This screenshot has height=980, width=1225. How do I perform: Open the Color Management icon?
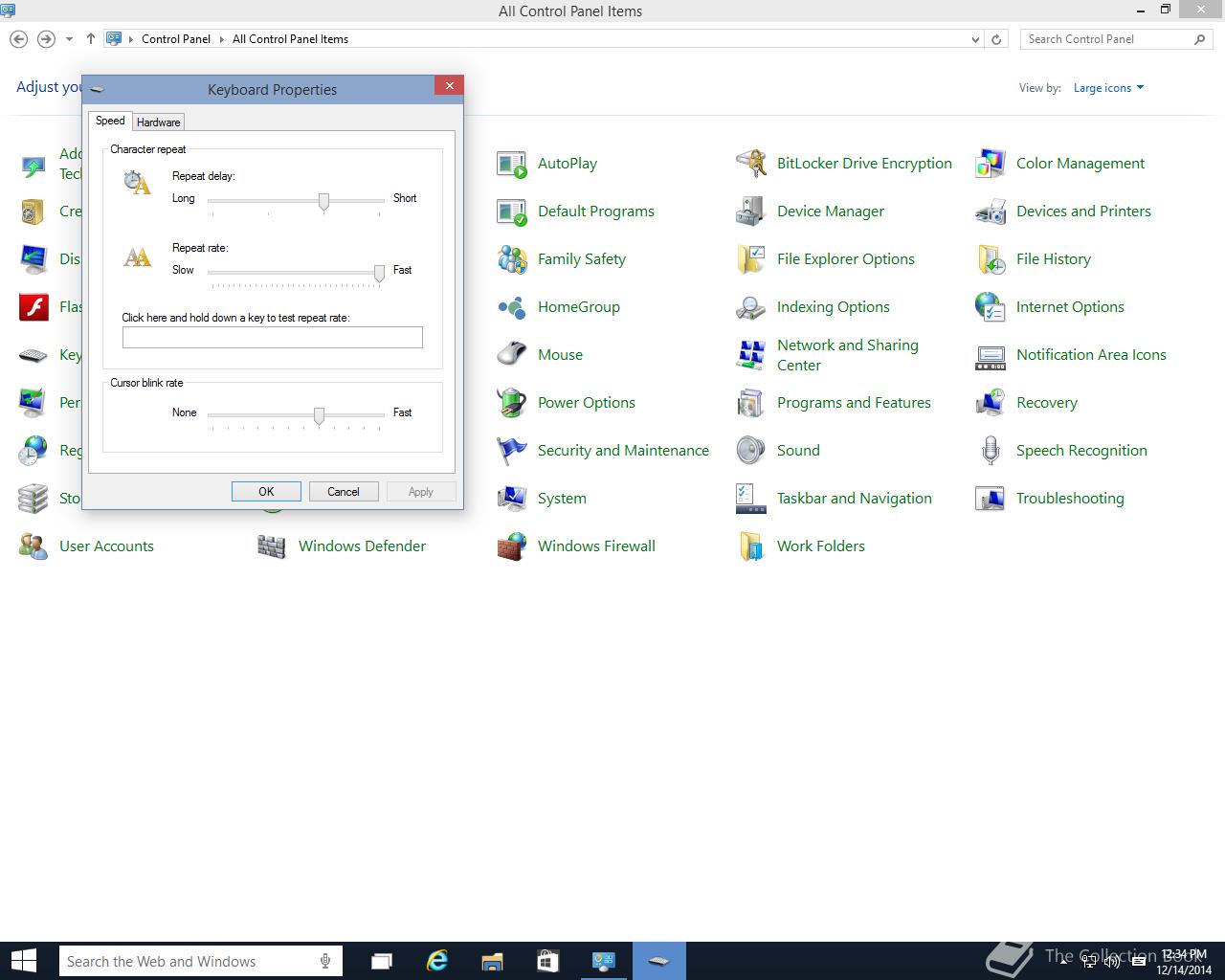coord(991,164)
